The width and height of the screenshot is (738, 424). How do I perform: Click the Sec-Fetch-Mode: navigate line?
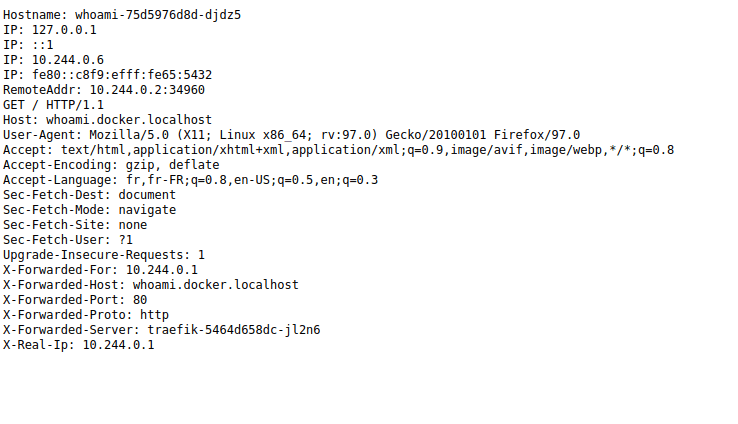coord(89,210)
